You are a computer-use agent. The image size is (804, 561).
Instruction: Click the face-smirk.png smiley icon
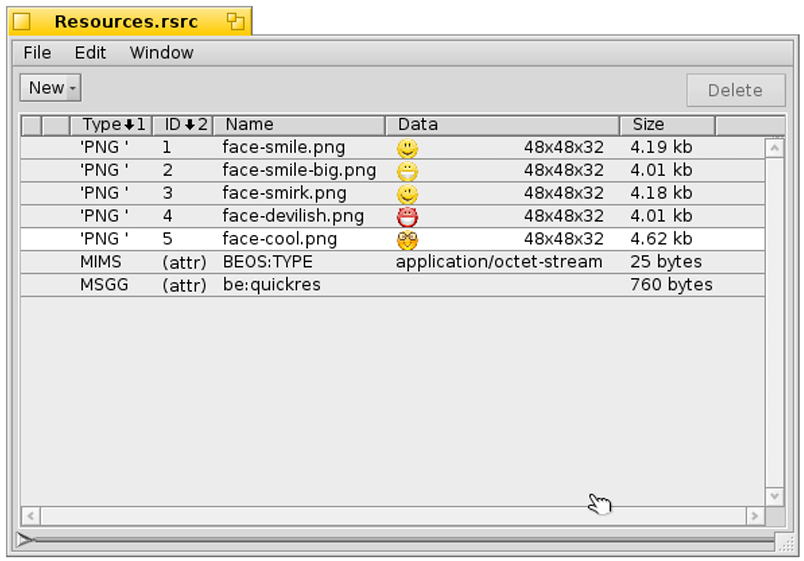point(407,194)
